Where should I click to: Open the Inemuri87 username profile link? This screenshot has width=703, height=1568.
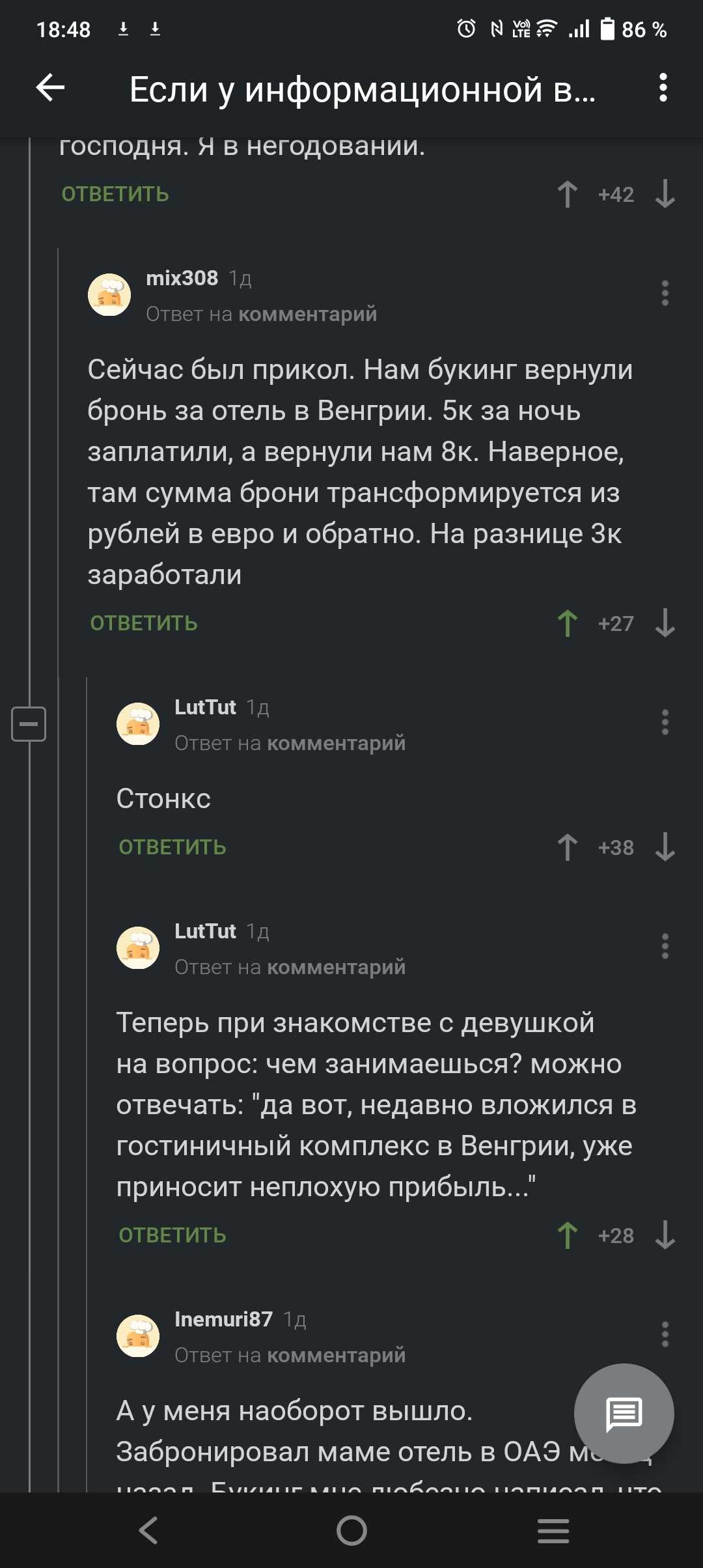point(223,1319)
